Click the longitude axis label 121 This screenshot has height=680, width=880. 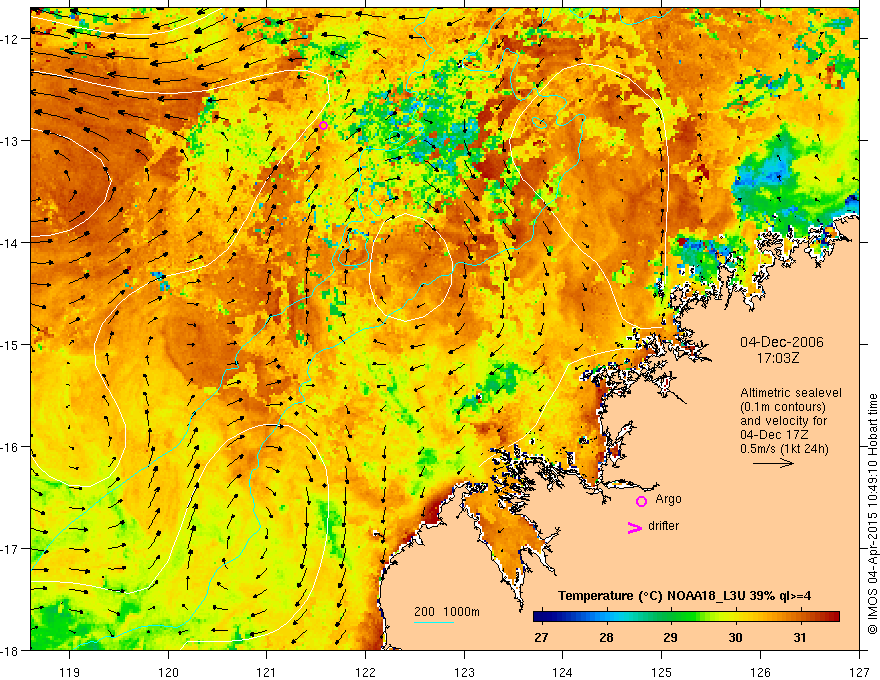click(267, 672)
